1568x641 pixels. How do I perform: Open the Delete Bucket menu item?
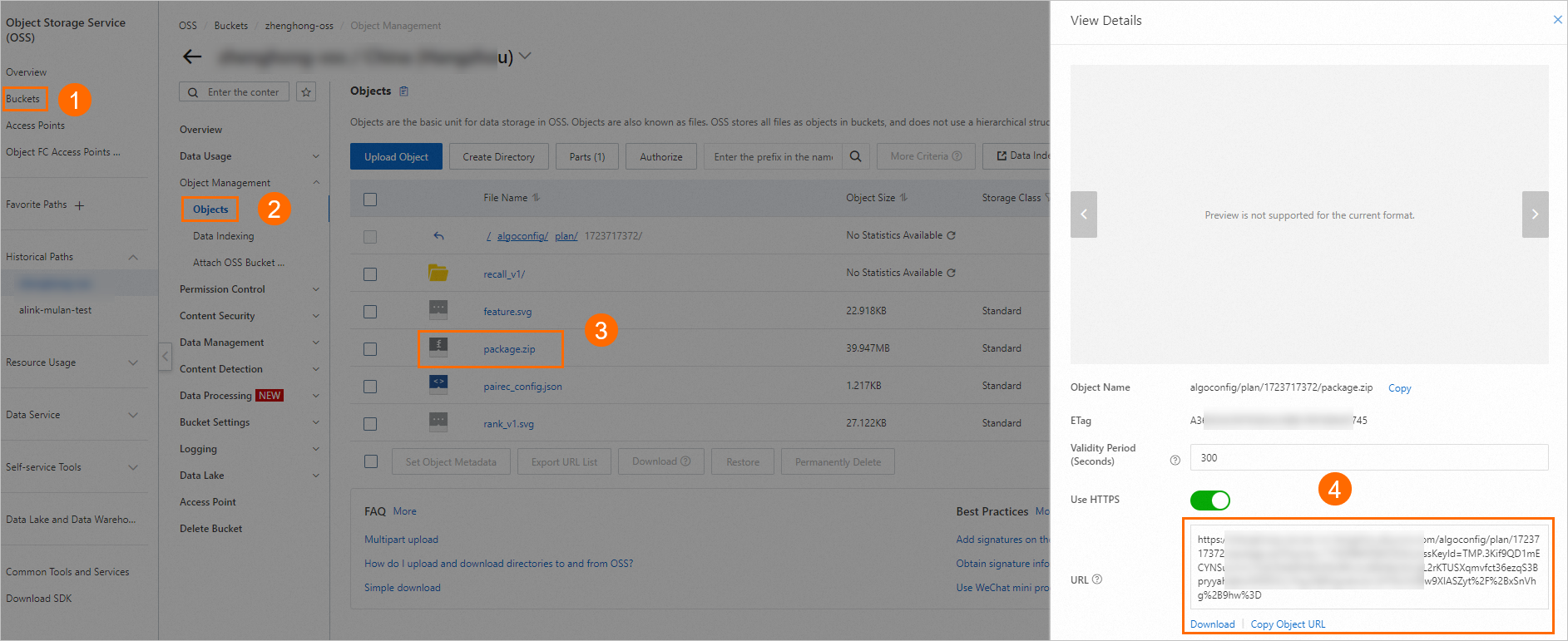pos(211,529)
